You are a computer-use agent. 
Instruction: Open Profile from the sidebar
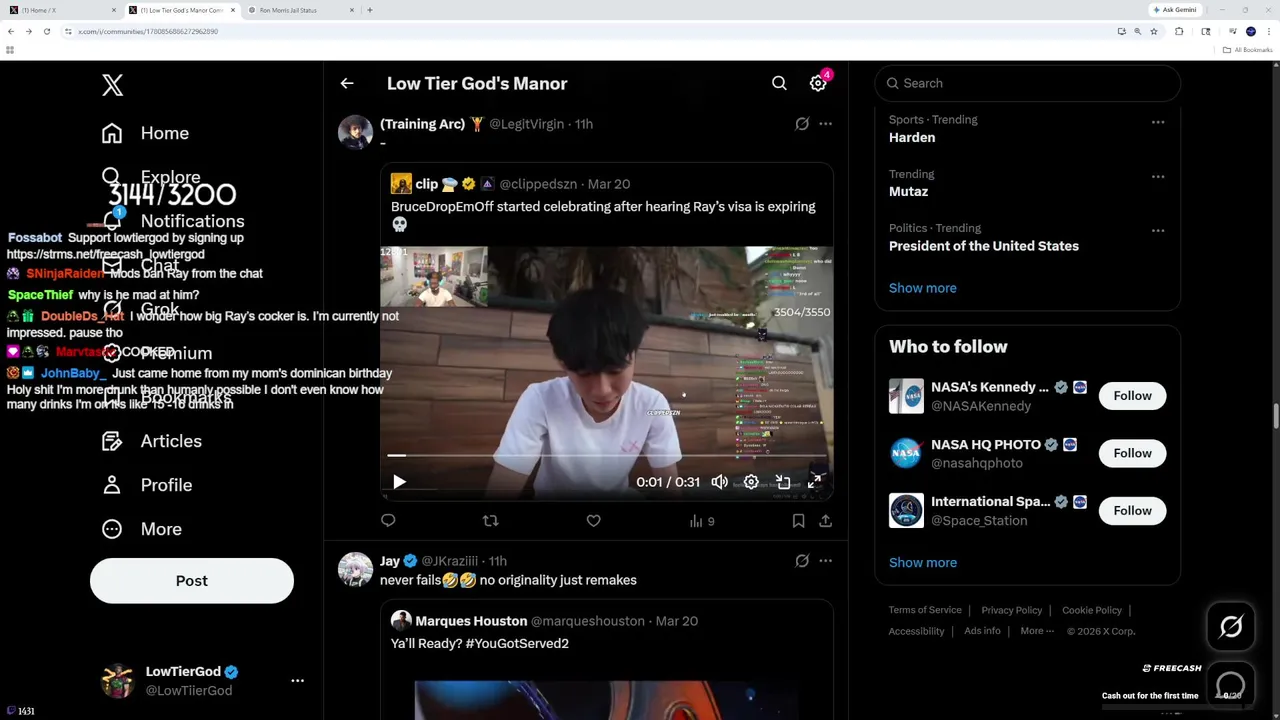(x=146, y=485)
